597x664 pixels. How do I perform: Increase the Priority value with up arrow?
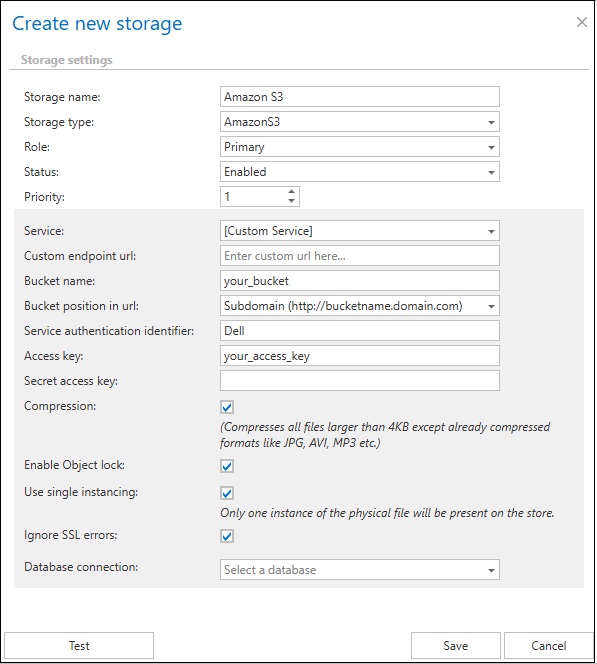point(291,192)
